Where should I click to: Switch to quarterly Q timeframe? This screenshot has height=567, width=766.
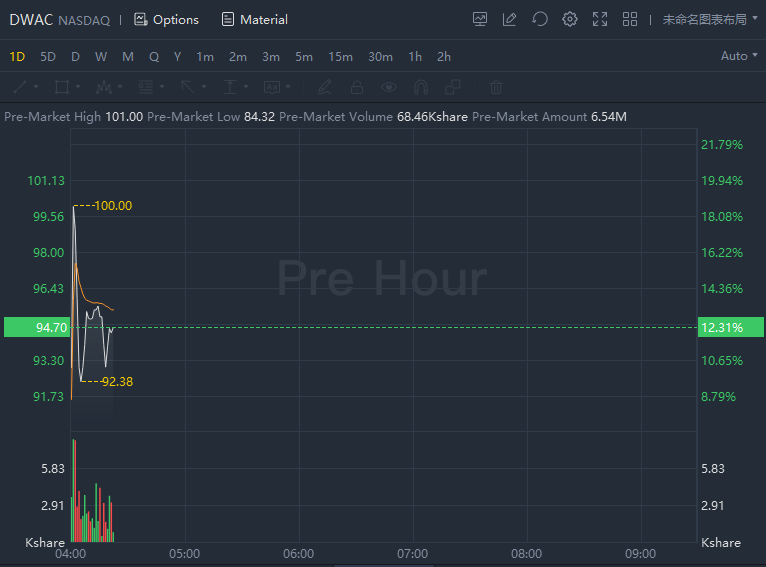click(x=154, y=57)
